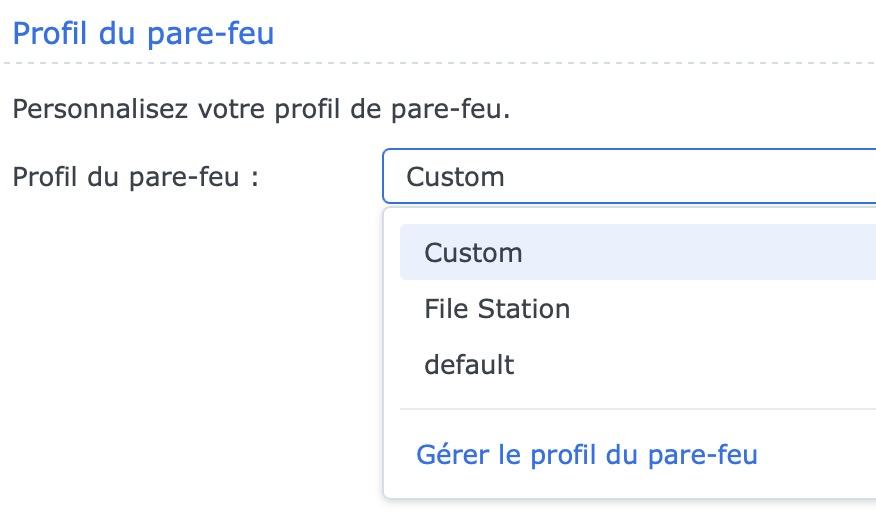Screen dimensions: 876x518
Task: Open Gérer le profil du pare-feu link
Action: [x=587, y=455]
